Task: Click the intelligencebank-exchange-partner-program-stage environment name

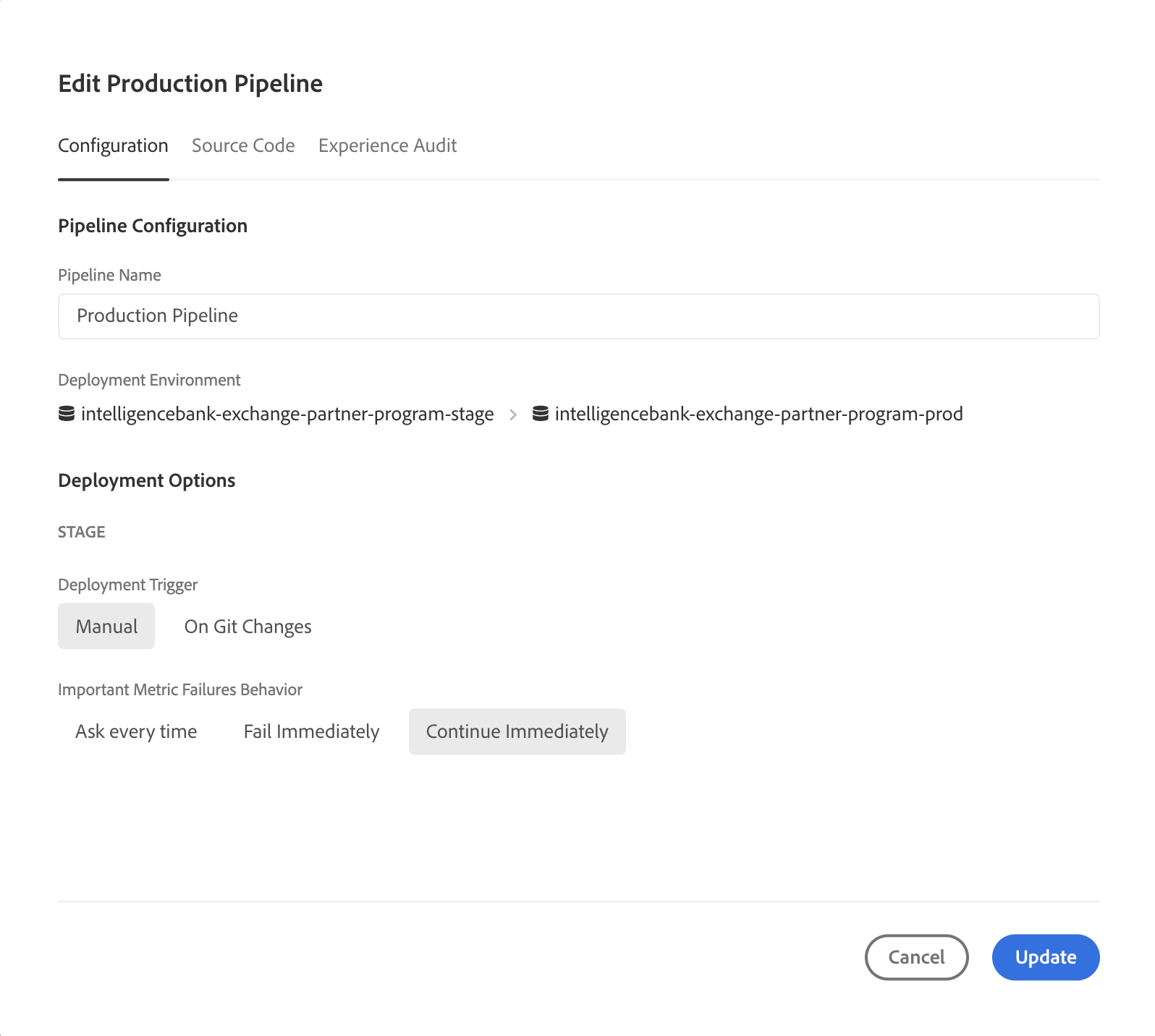Action: [x=287, y=415]
